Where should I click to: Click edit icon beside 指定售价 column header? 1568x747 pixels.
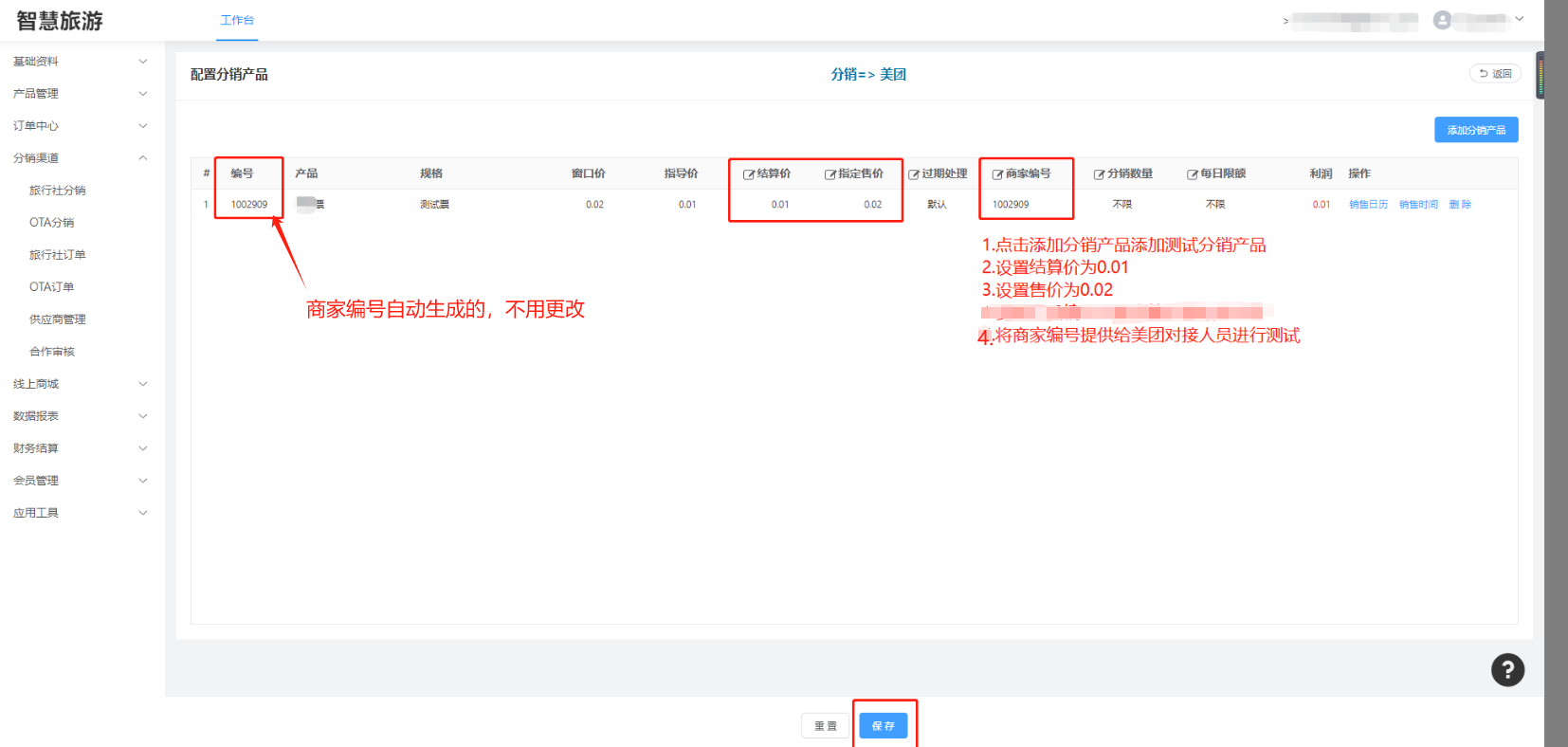(830, 174)
